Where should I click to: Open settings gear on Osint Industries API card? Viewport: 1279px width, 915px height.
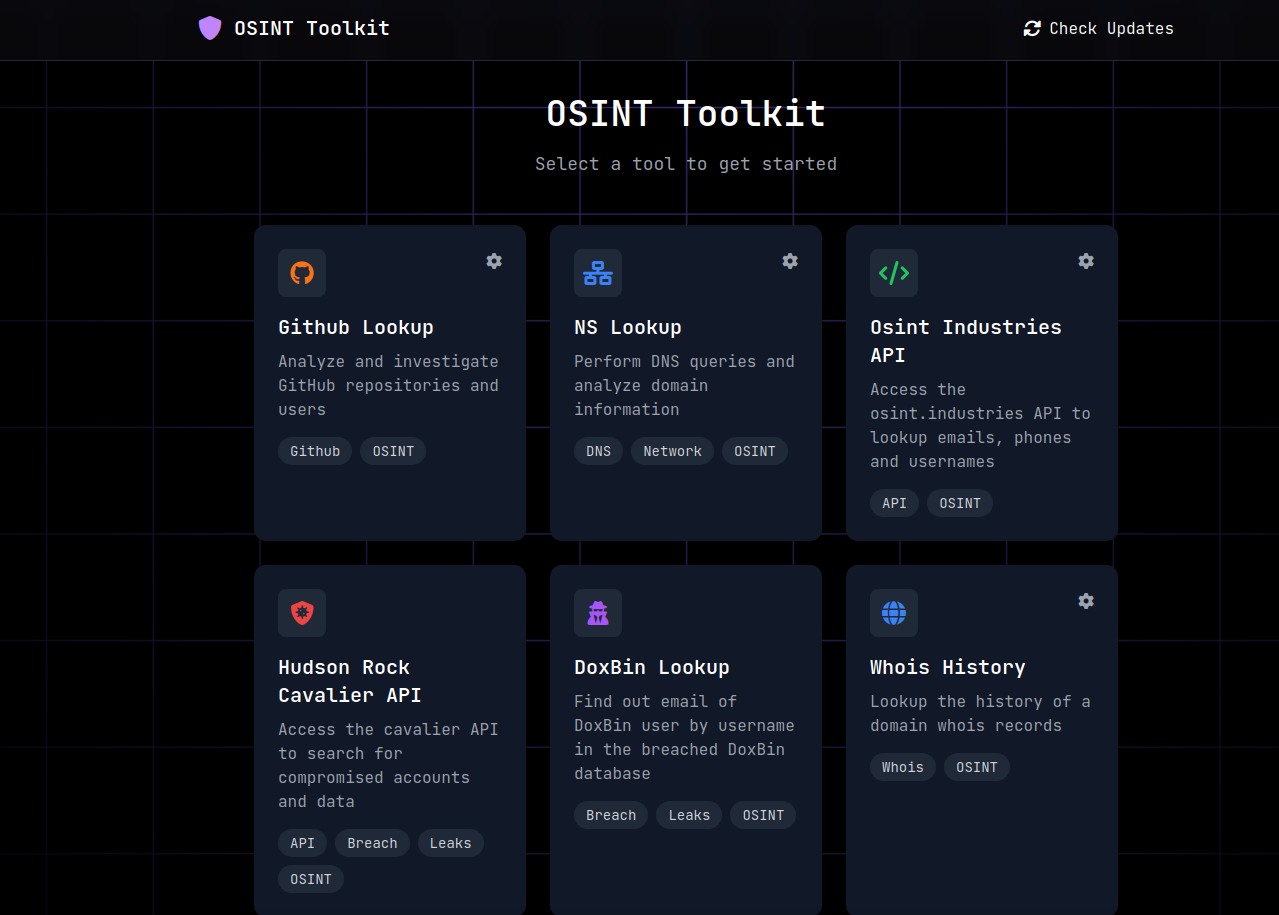(1086, 261)
